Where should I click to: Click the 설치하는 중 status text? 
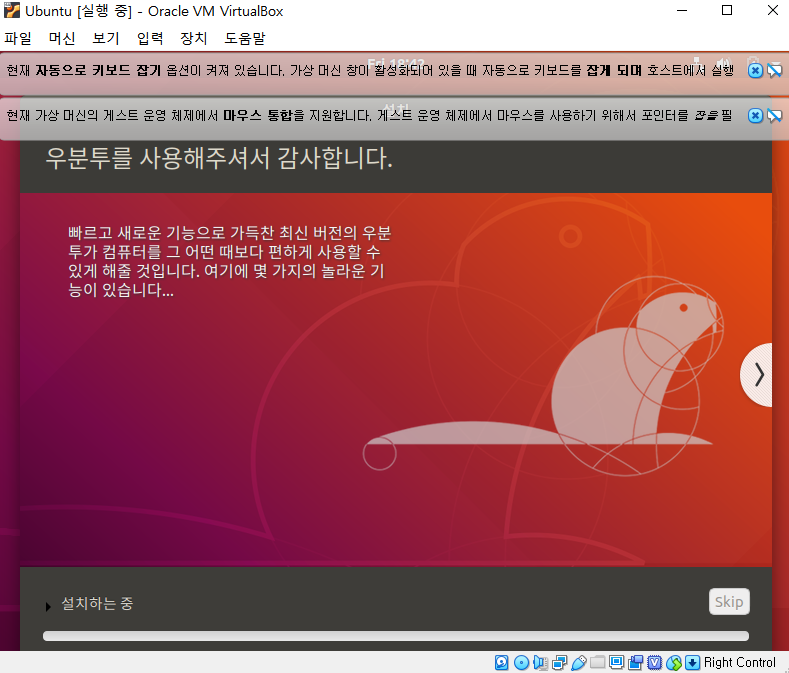pos(97,603)
